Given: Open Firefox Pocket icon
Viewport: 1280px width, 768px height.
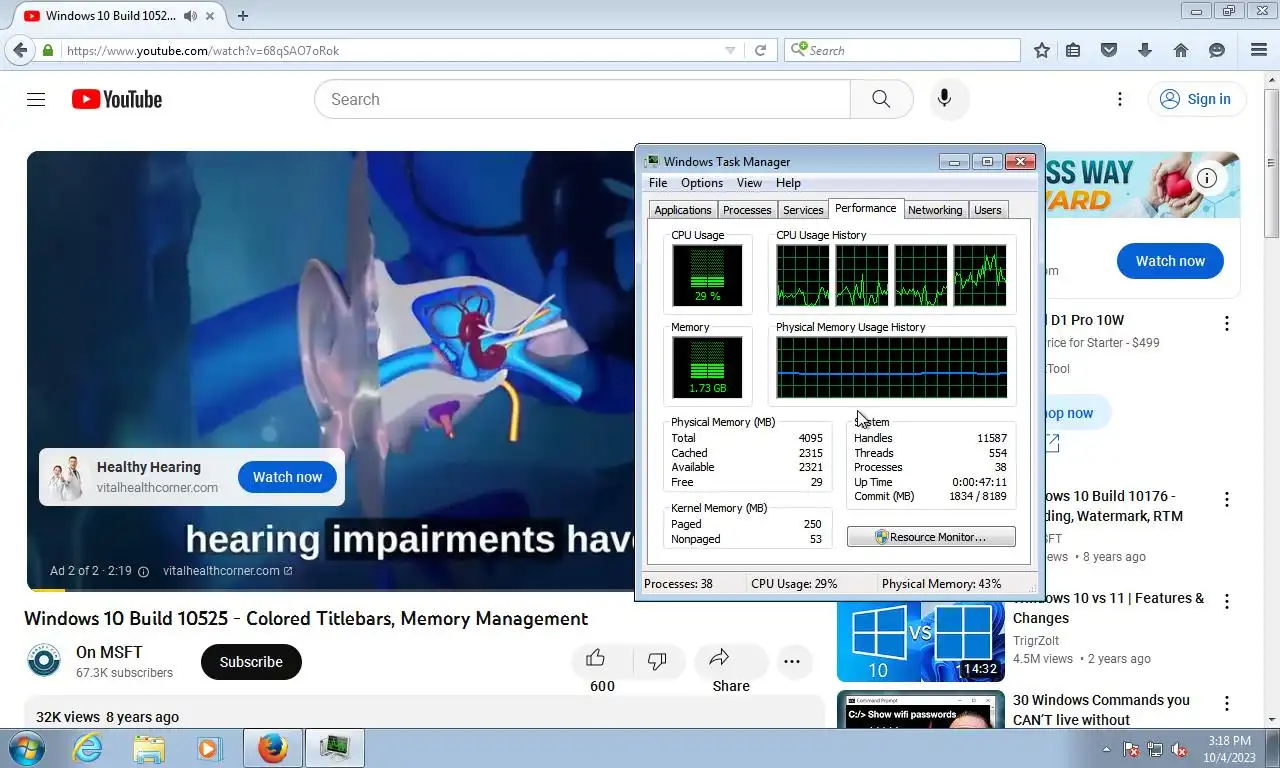Looking at the screenshot, I should 1109,50.
